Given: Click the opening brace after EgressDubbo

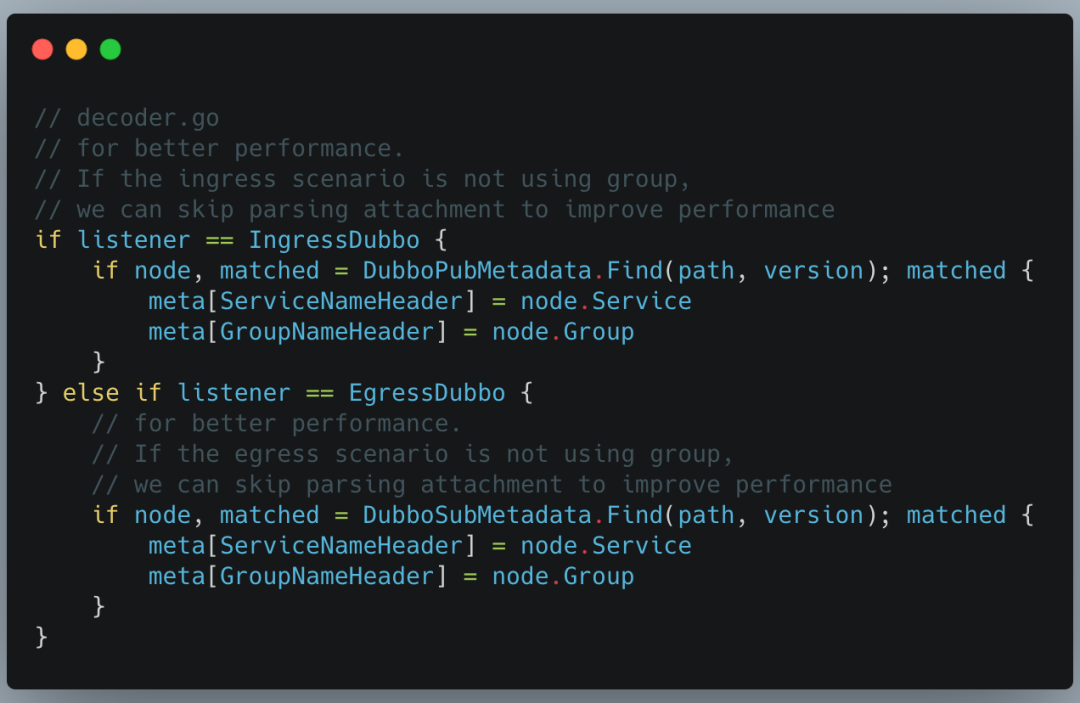Looking at the screenshot, I should pos(527,393).
